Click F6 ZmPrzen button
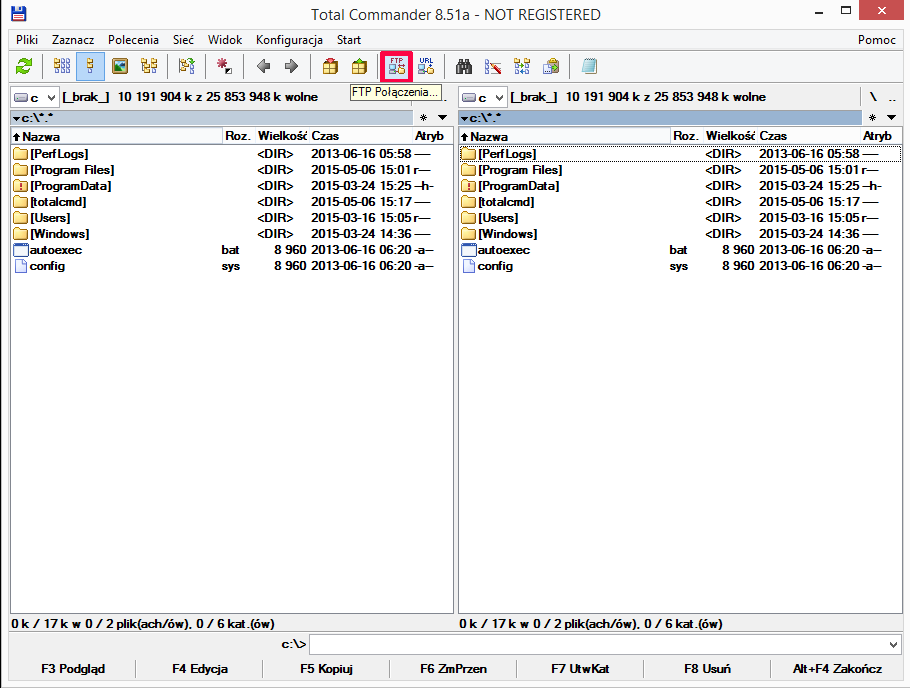The height and width of the screenshot is (688, 910). 453,669
